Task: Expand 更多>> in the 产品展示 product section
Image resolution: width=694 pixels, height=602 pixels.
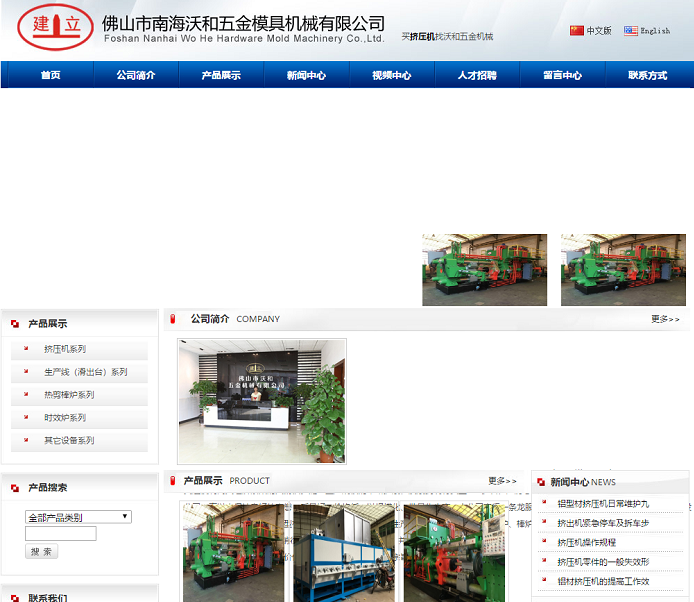Action: (502, 481)
